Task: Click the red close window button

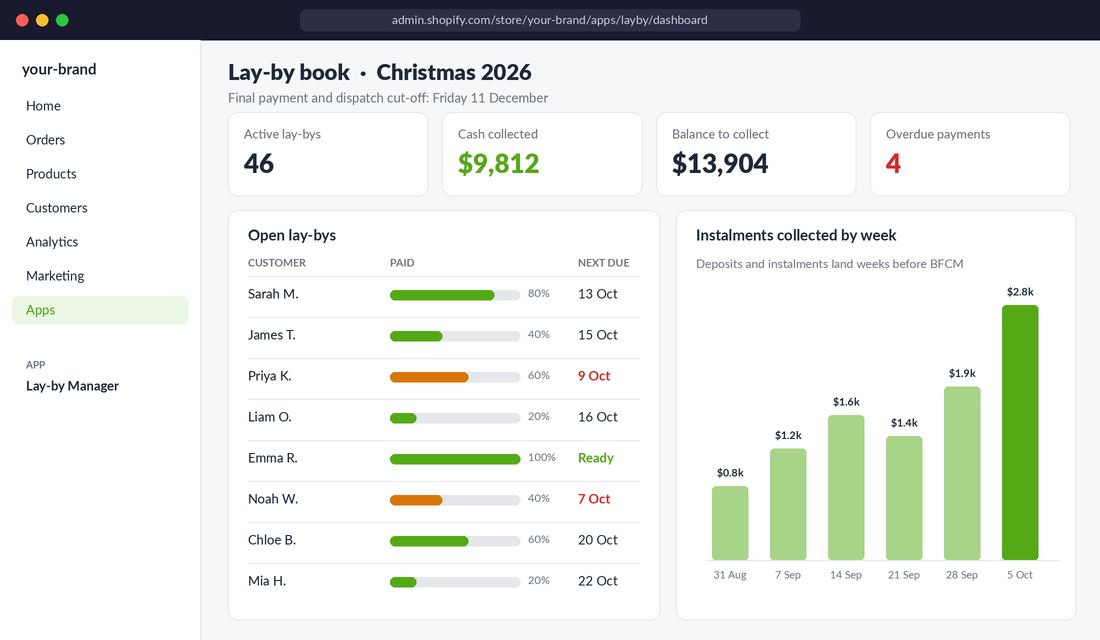Action: point(22,20)
